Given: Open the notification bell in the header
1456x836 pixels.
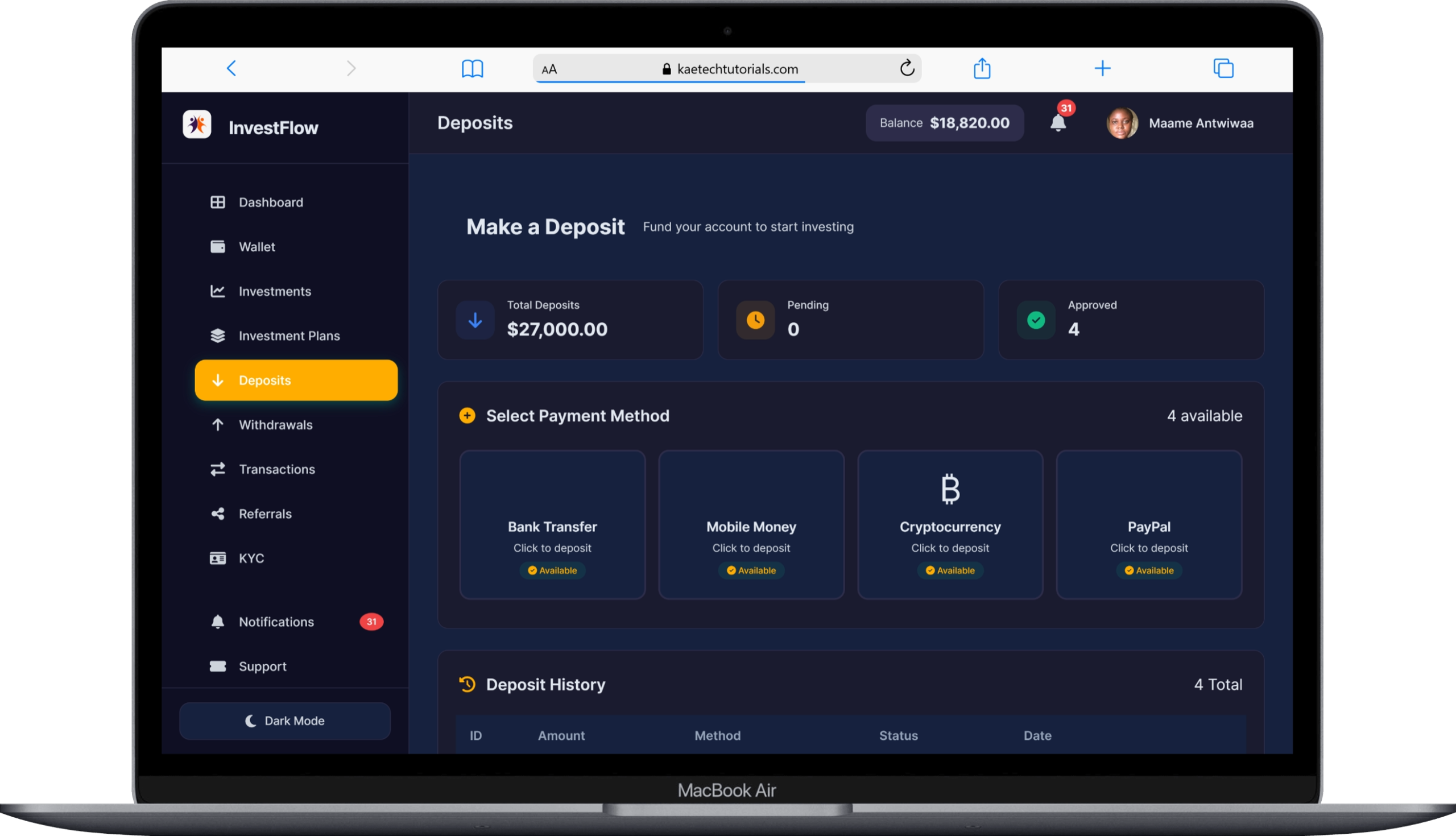Looking at the screenshot, I should coord(1058,123).
